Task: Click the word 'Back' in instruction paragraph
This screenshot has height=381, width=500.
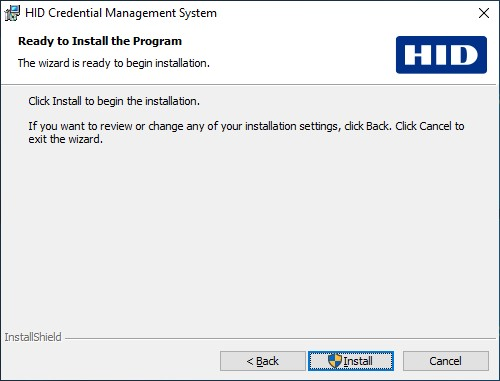Action: tap(377, 126)
